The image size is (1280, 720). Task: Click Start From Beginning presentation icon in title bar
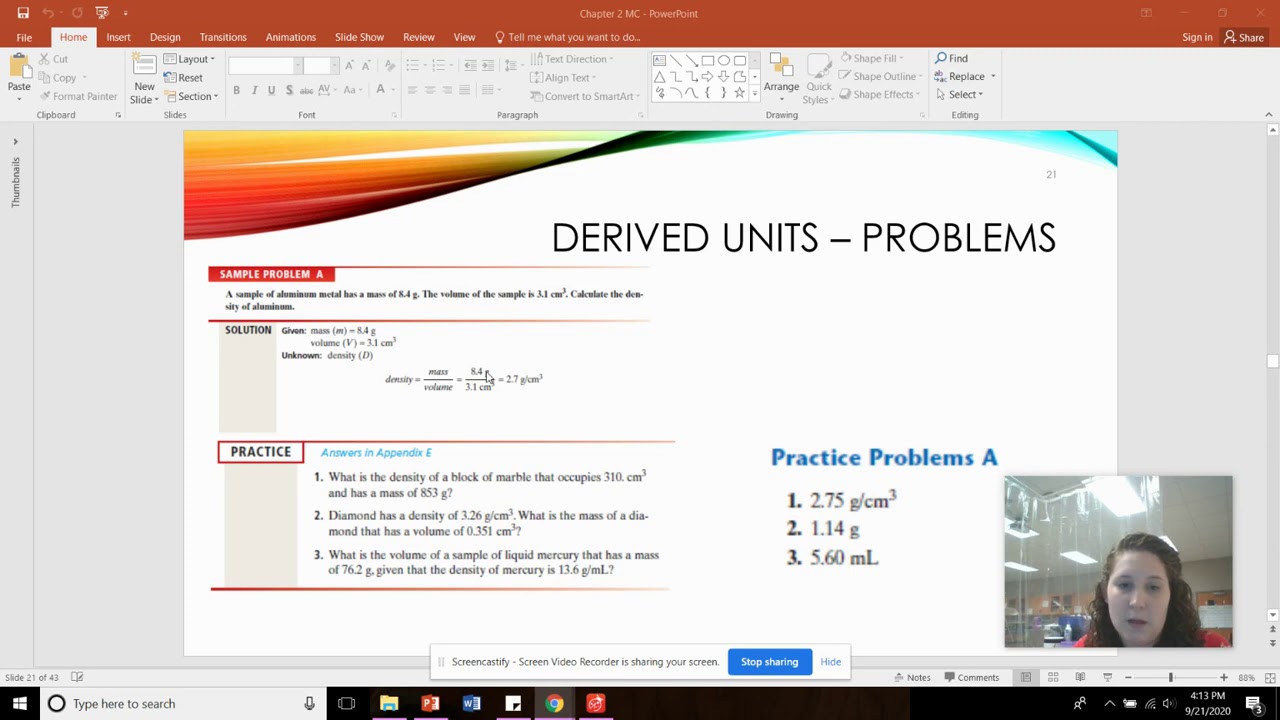(101, 13)
